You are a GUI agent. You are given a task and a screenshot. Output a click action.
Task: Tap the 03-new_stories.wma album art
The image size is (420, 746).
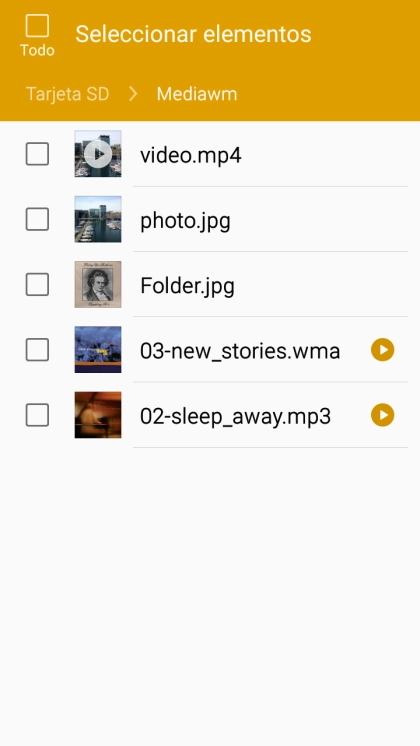click(x=98, y=350)
